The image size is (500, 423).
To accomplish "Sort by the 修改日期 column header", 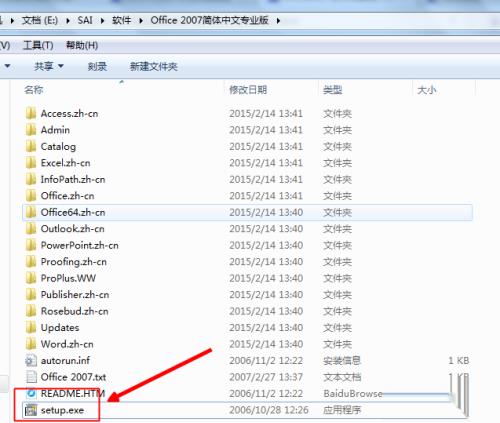I will [248, 90].
